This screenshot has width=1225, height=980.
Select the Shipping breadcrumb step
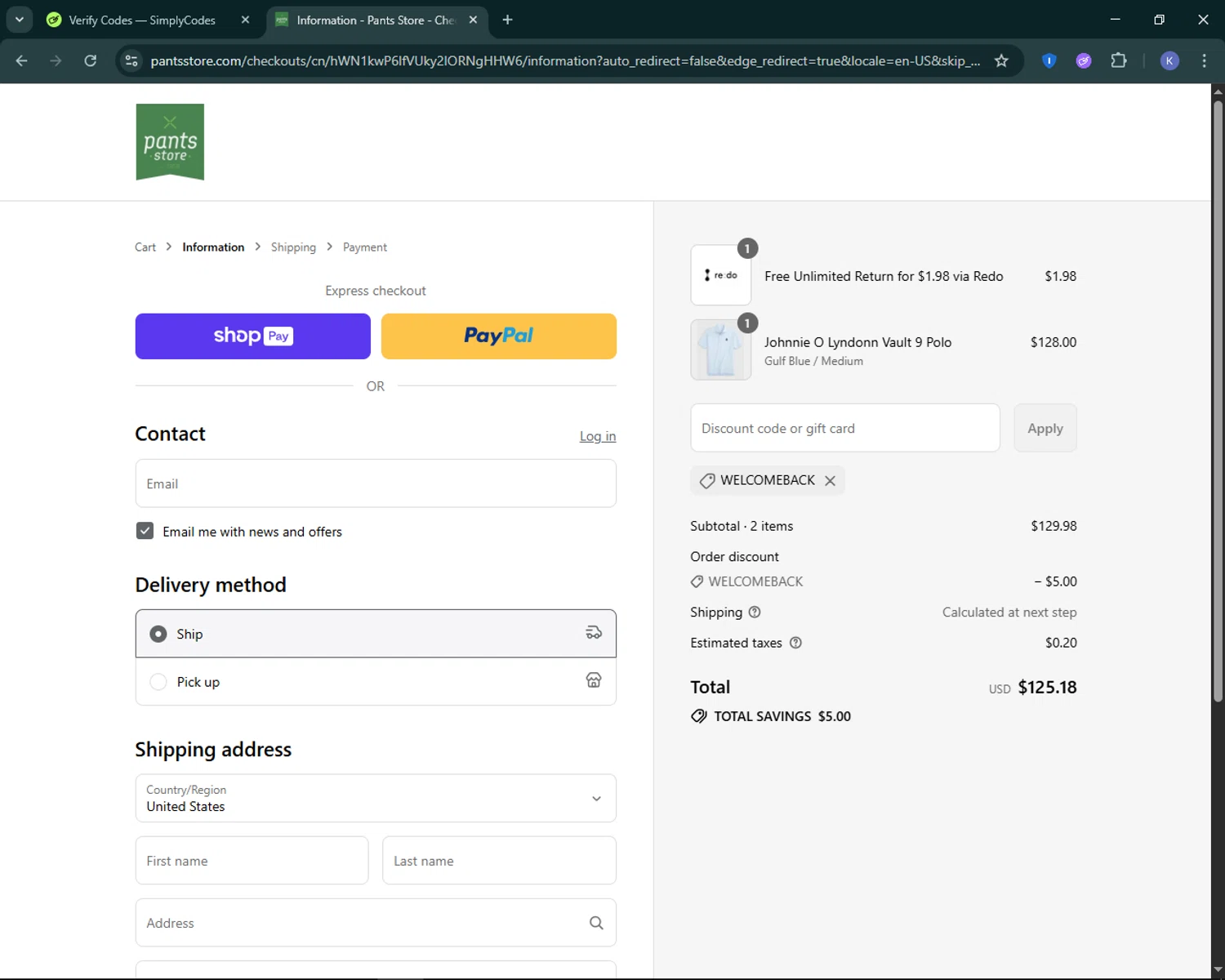(x=293, y=247)
